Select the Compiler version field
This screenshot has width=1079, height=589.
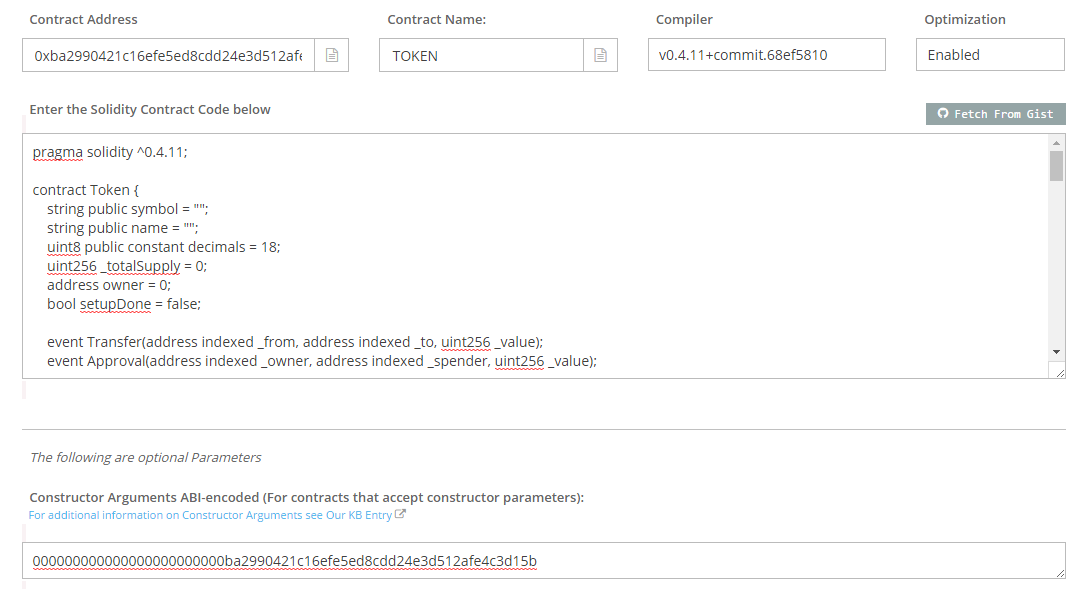[766, 55]
